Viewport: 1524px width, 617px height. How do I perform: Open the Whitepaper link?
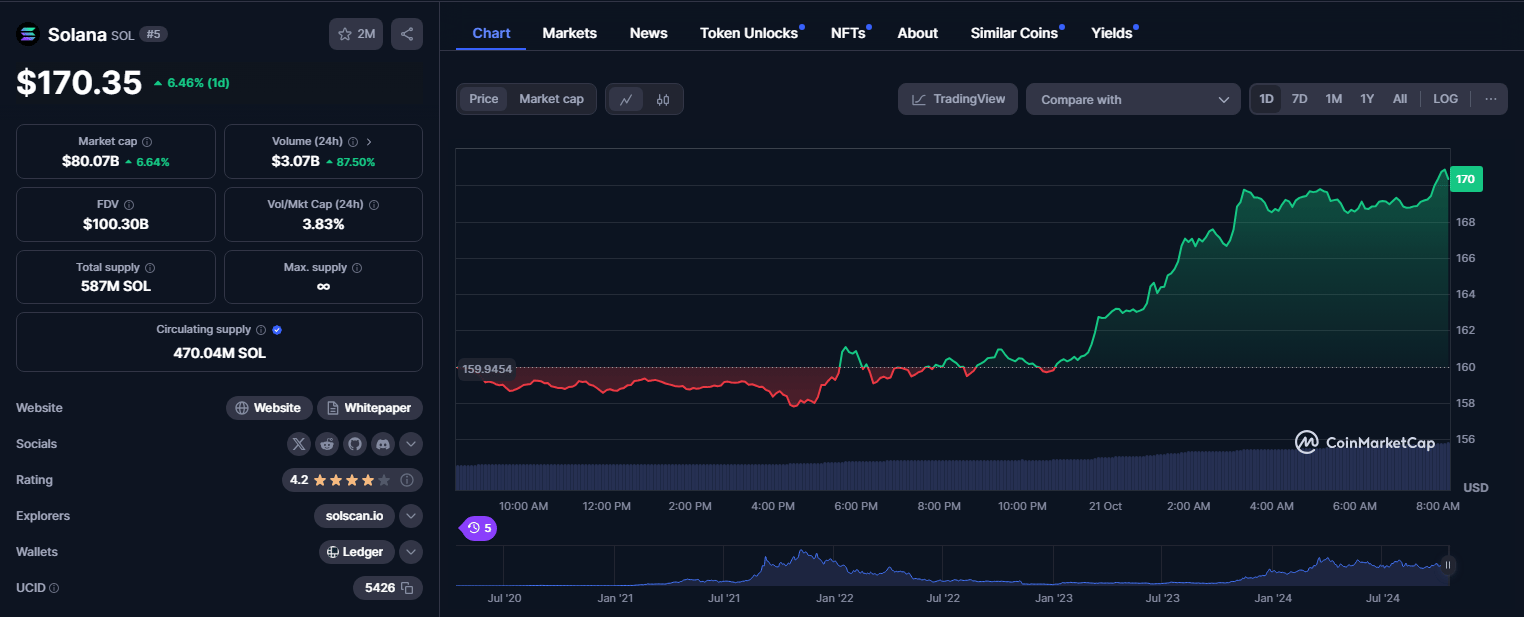click(370, 408)
